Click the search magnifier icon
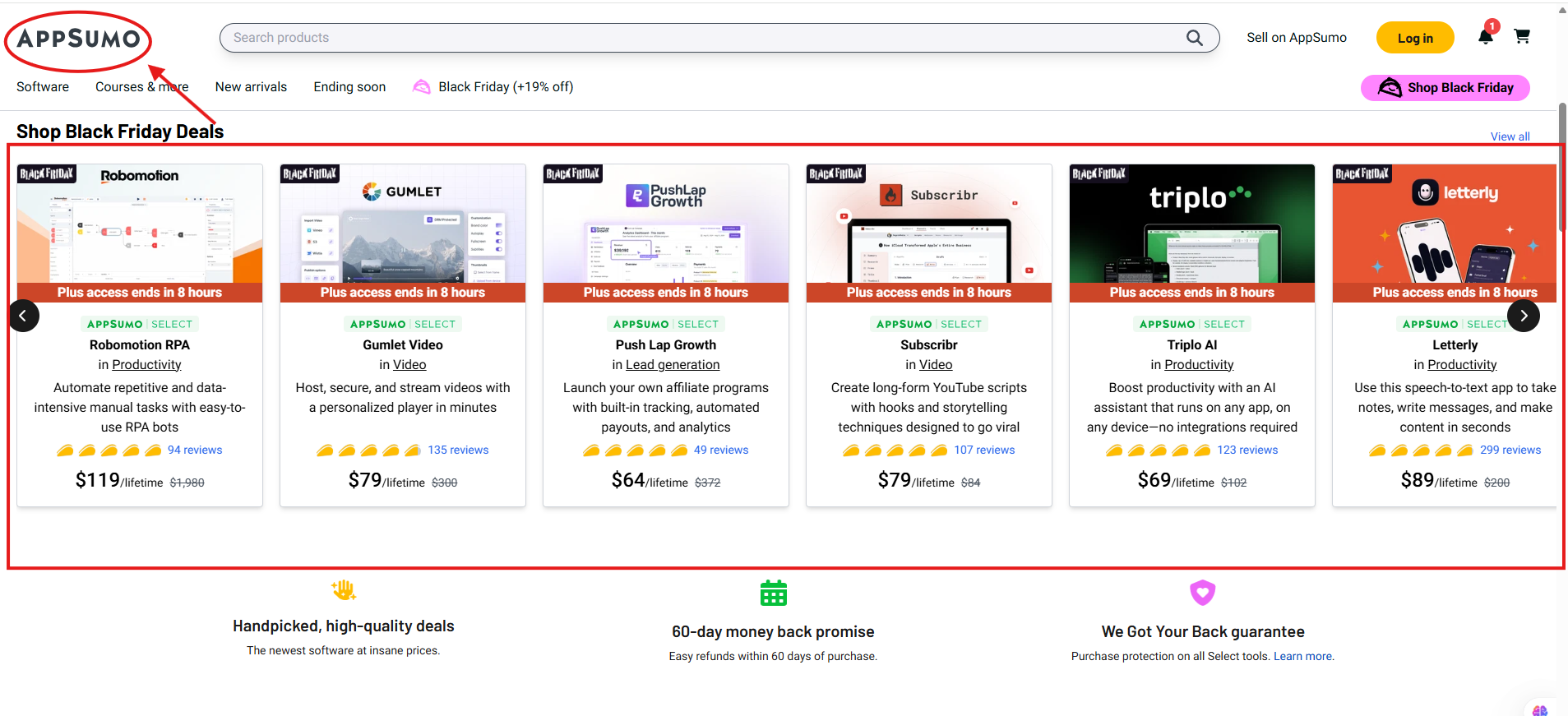This screenshot has height=716, width=1568. click(x=1194, y=38)
